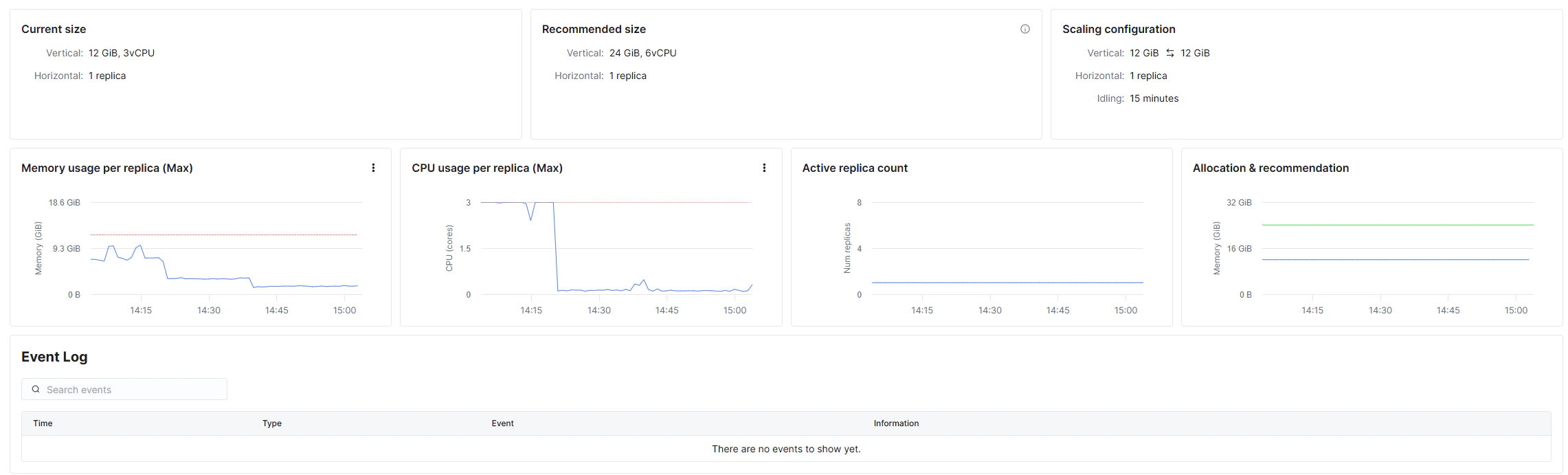Click the "12 GiB, 3vCPU" current vertical value
The image size is (1568, 475).
[x=122, y=53]
